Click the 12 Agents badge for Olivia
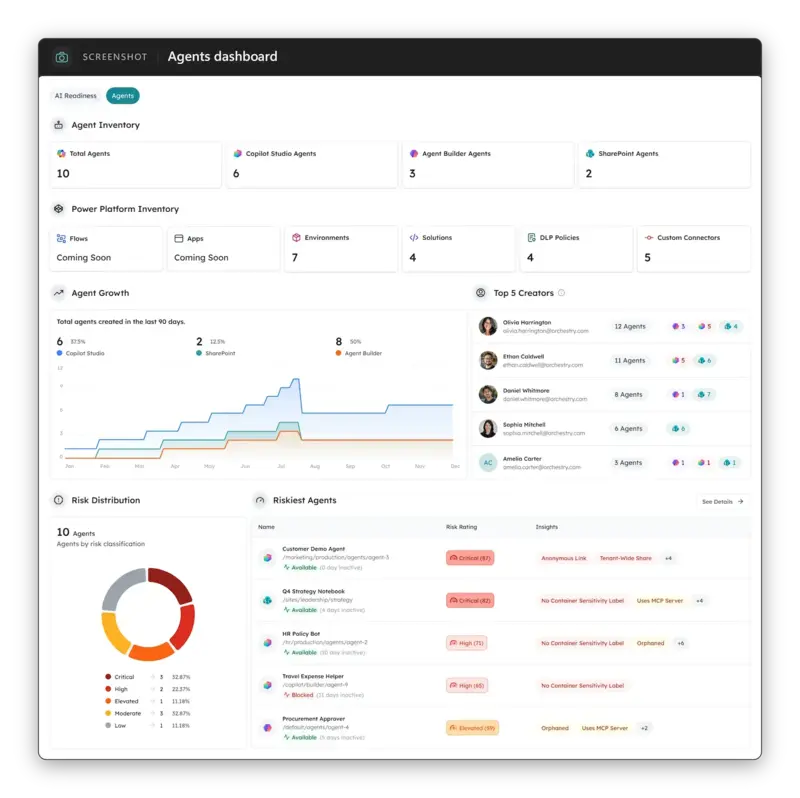This screenshot has width=800, height=798. [x=630, y=327]
